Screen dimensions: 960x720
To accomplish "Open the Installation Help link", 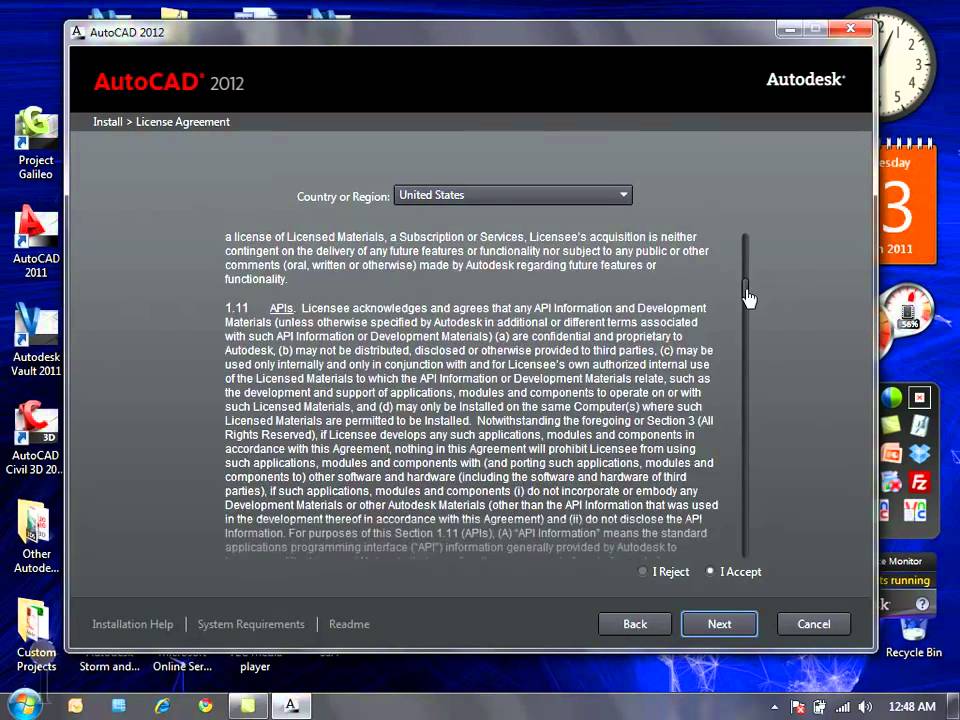I will tap(133, 624).
